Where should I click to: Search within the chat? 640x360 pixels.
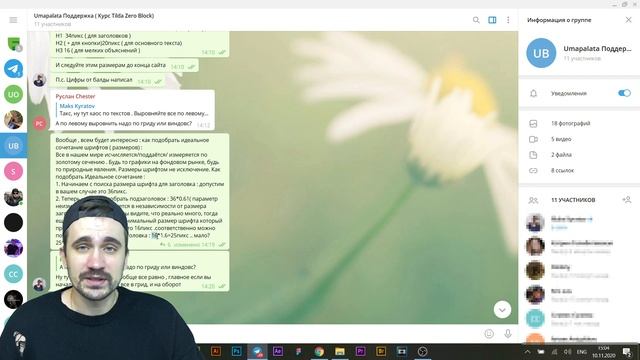(x=476, y=20)
